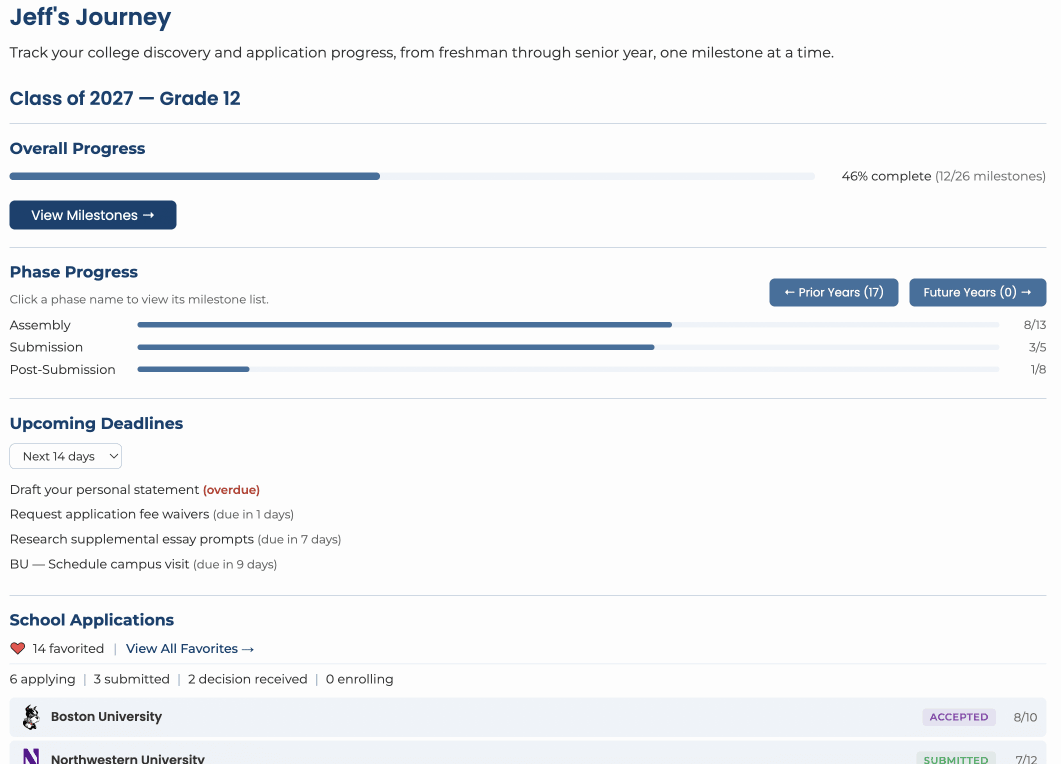1061x764 pixels.
Task: Click the Submission progress bar
Action: pyautogui.click(x=568, y=347)
